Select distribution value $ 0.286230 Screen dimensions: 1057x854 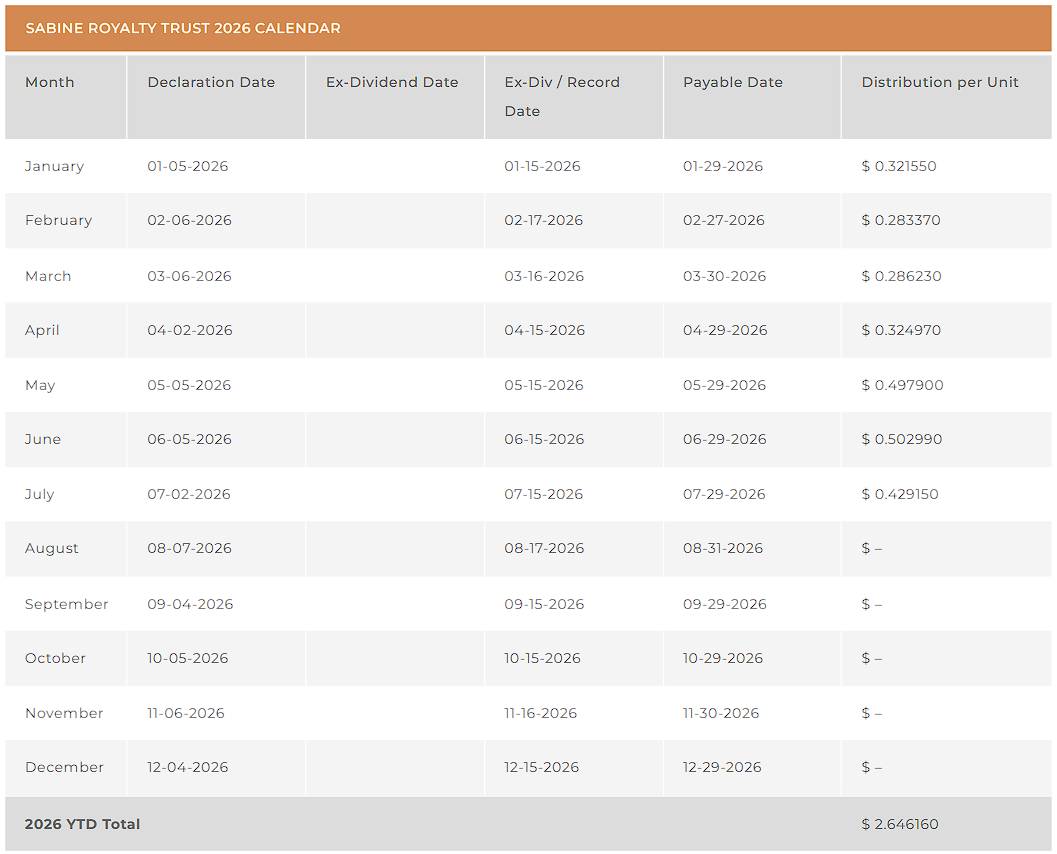(902, 276)
